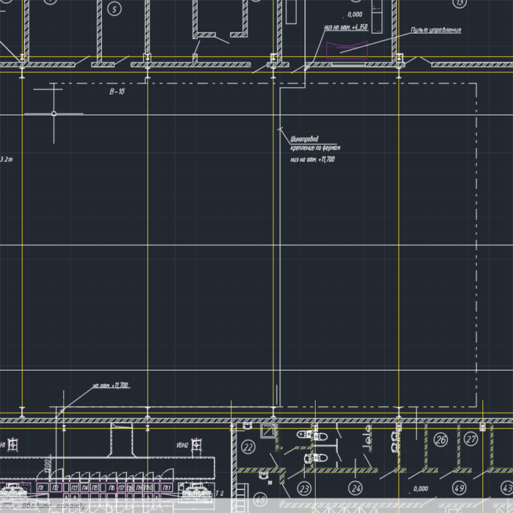Image resolution: width=513 pixels, height=513 pixels.
Task: Select the "крепление по фермам" annotation line
Action: (315, 148)
